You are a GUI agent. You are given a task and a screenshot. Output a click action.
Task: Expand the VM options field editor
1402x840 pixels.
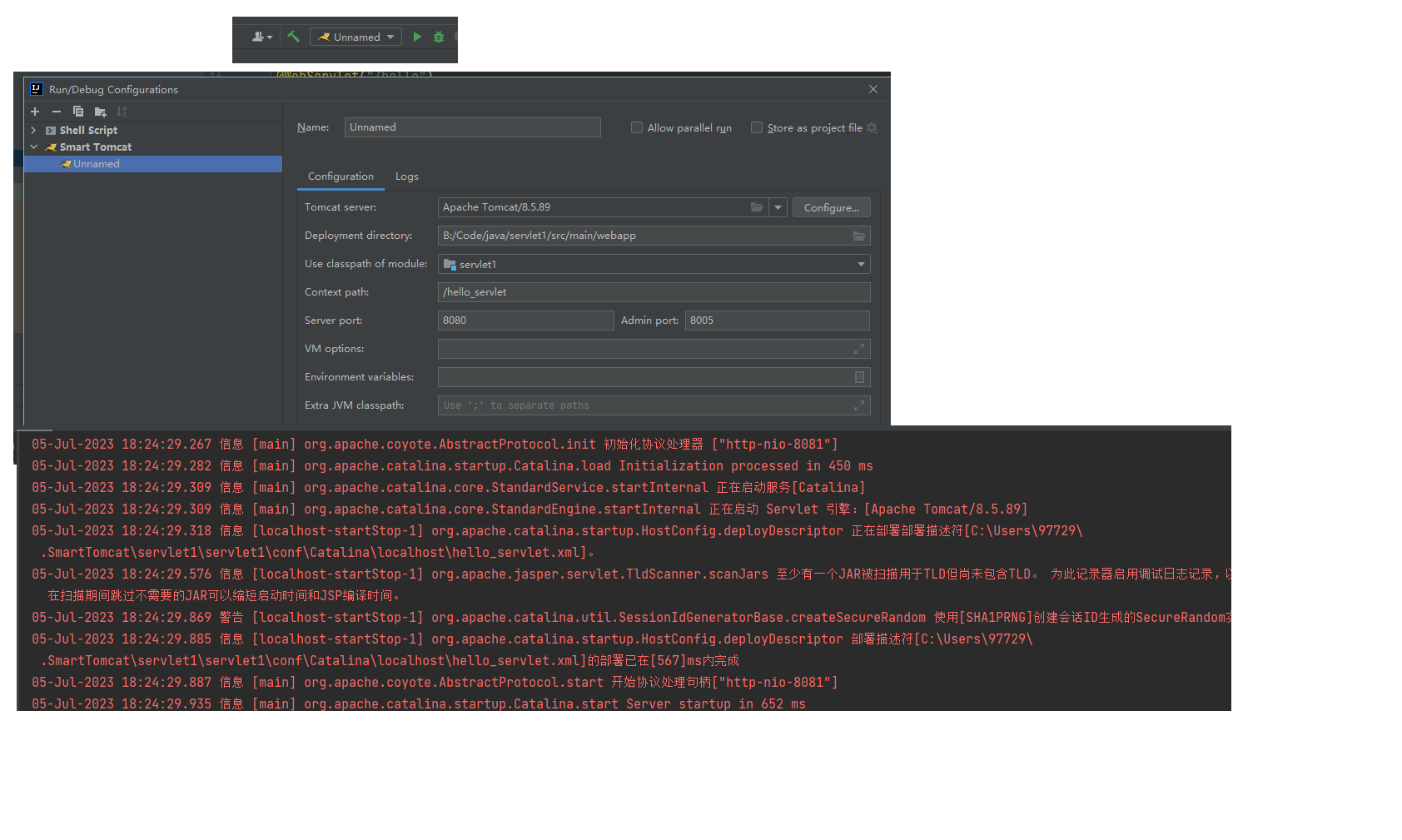[x=859, y=349]
